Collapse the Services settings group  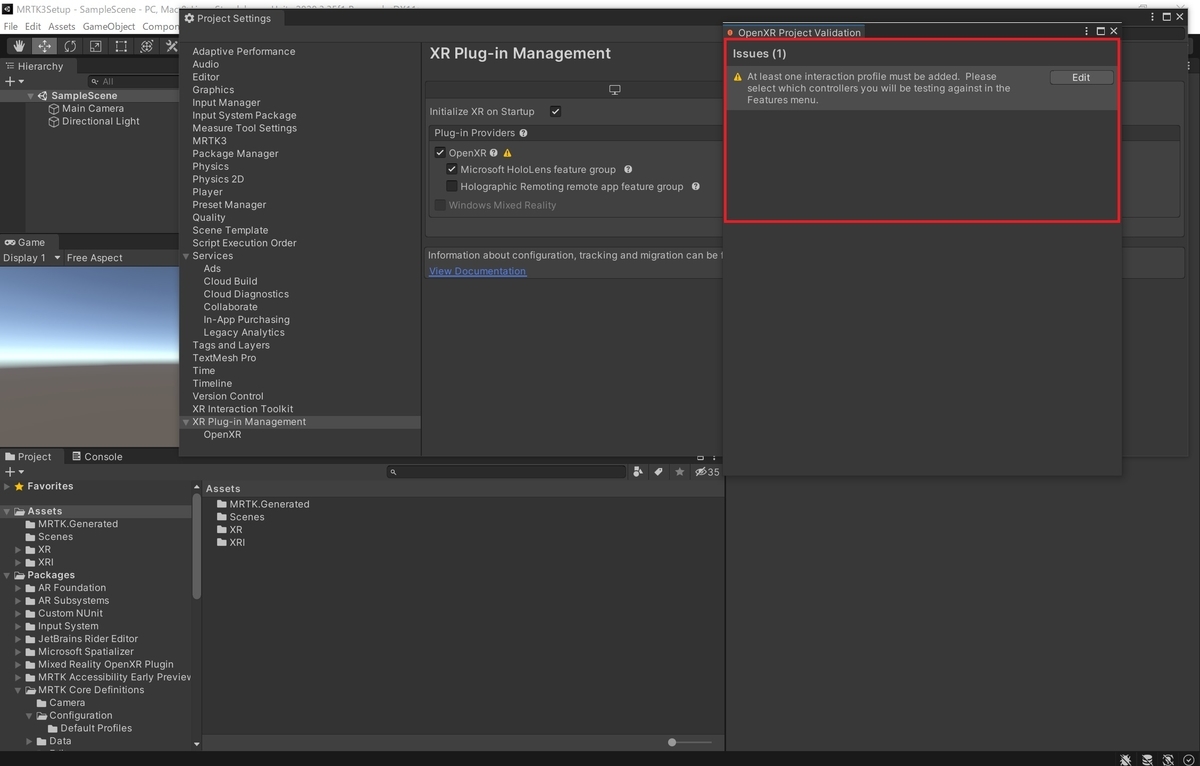186,256
